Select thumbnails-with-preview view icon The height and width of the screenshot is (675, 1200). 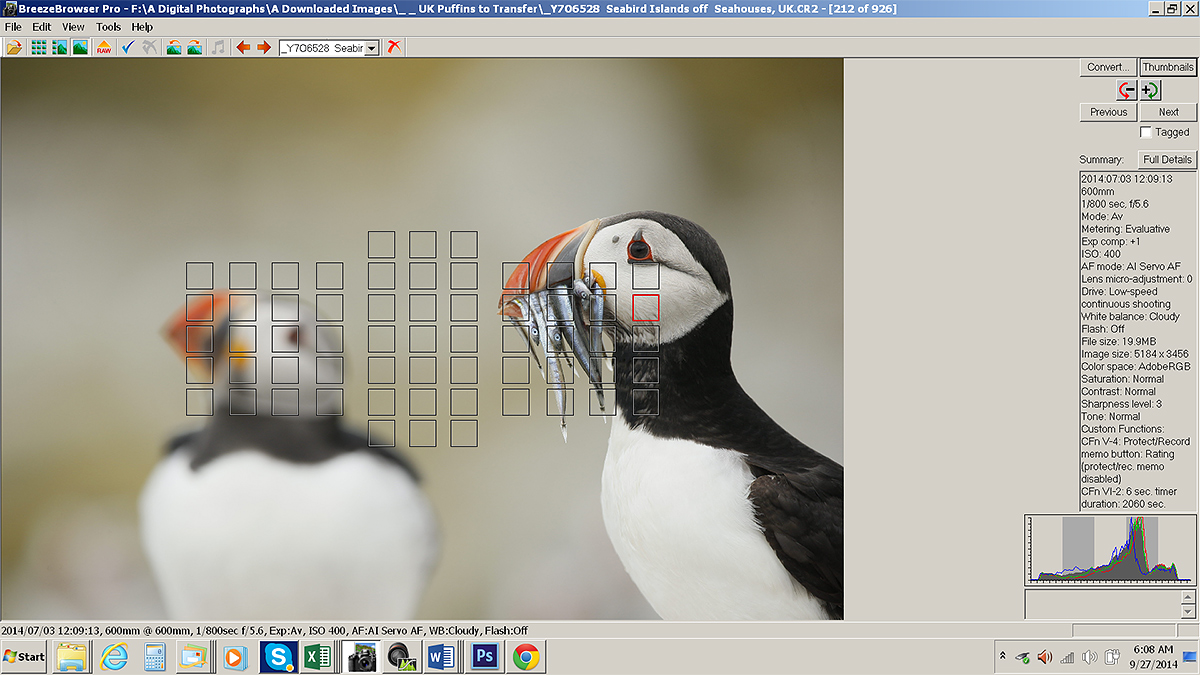coord(59,47)
